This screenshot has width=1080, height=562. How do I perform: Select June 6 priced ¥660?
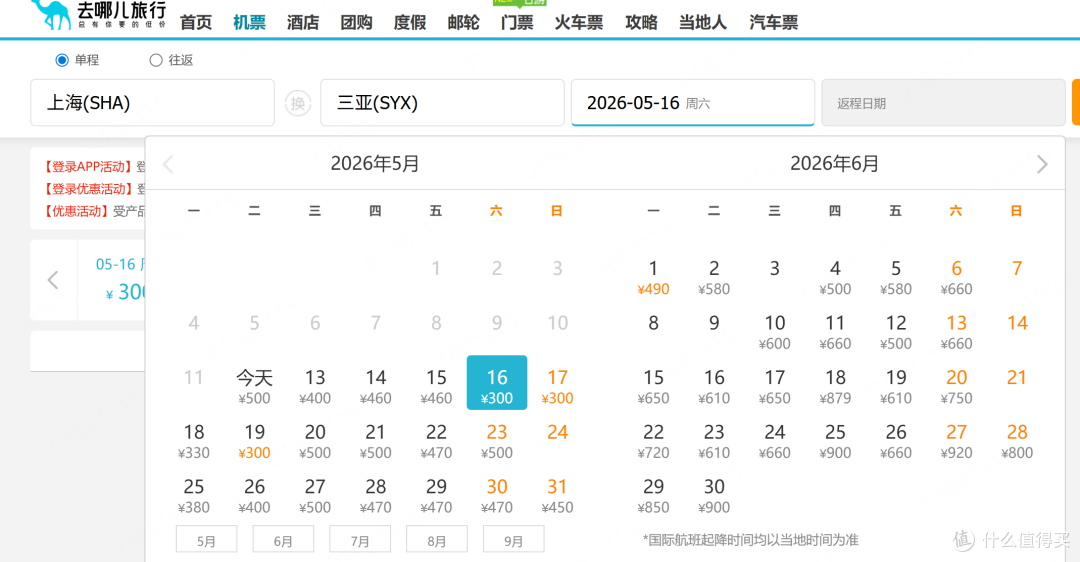click(956, 277)
